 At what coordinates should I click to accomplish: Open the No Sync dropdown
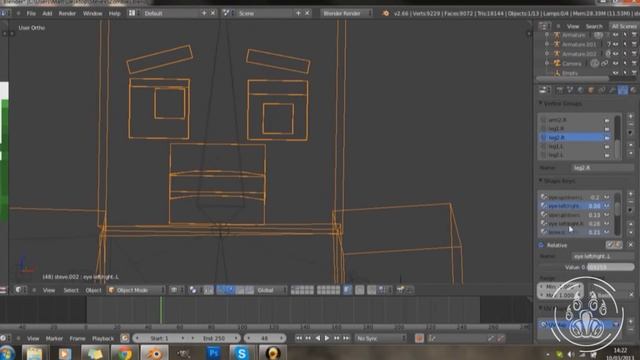tap(380, 338)
